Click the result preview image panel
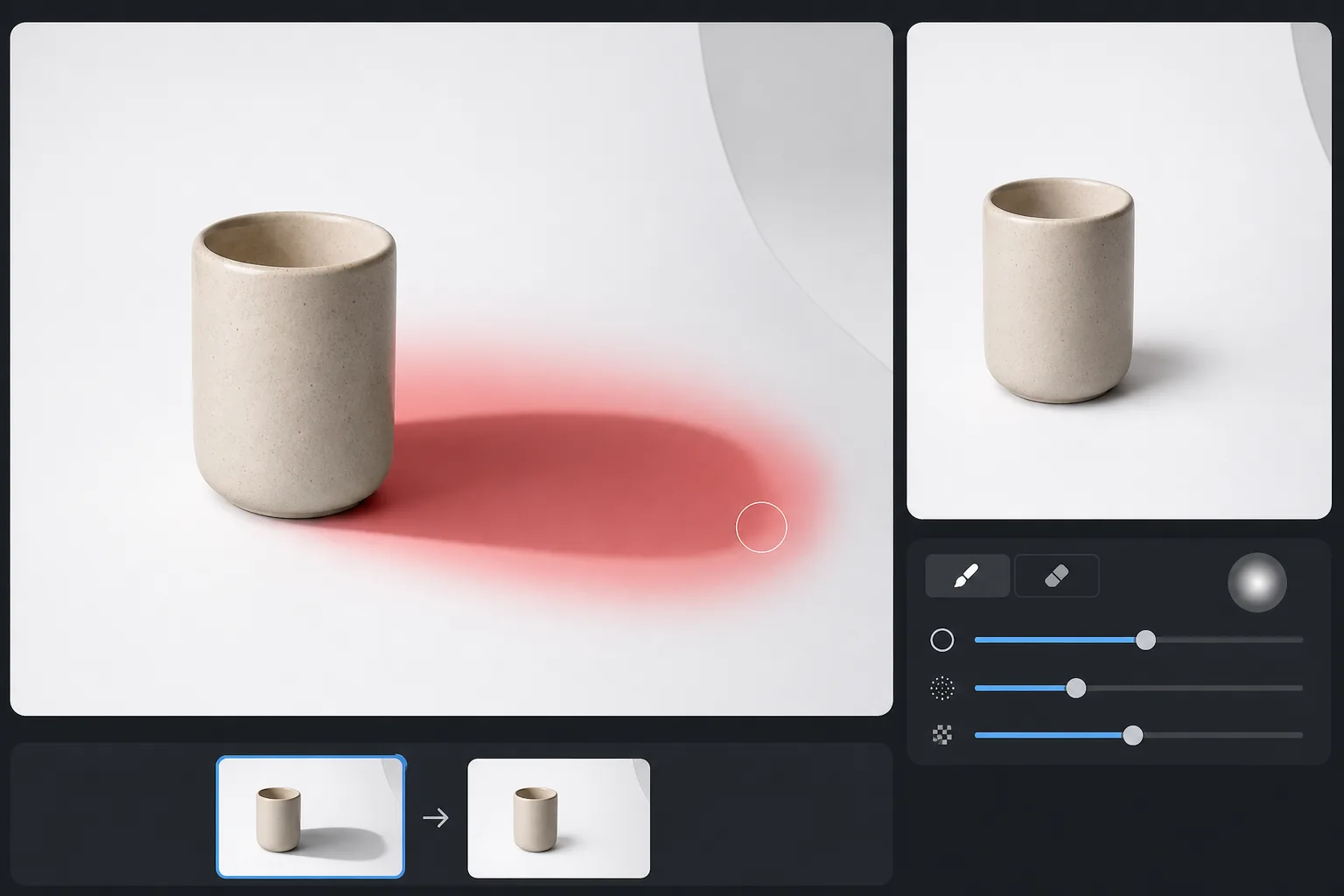The image size is (1344, 896). point(1119,270)
